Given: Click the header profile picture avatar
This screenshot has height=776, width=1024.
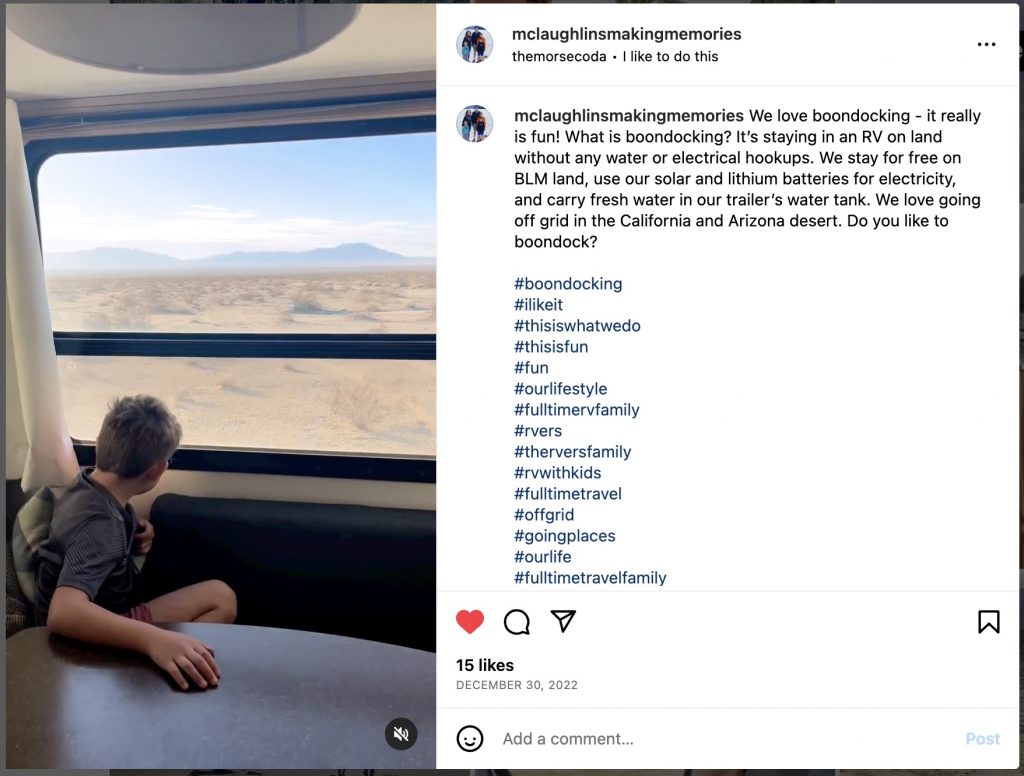Looking at the screenshot, I should point(474,44).
